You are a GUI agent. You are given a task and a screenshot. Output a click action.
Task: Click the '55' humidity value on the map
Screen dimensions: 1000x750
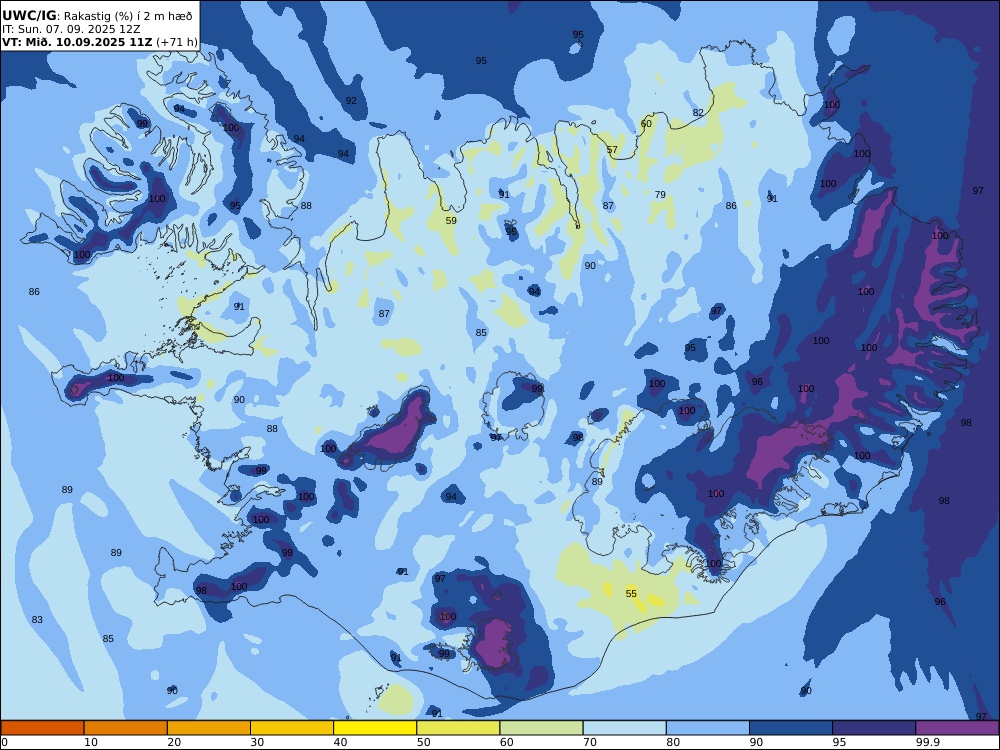click(631, 594)
